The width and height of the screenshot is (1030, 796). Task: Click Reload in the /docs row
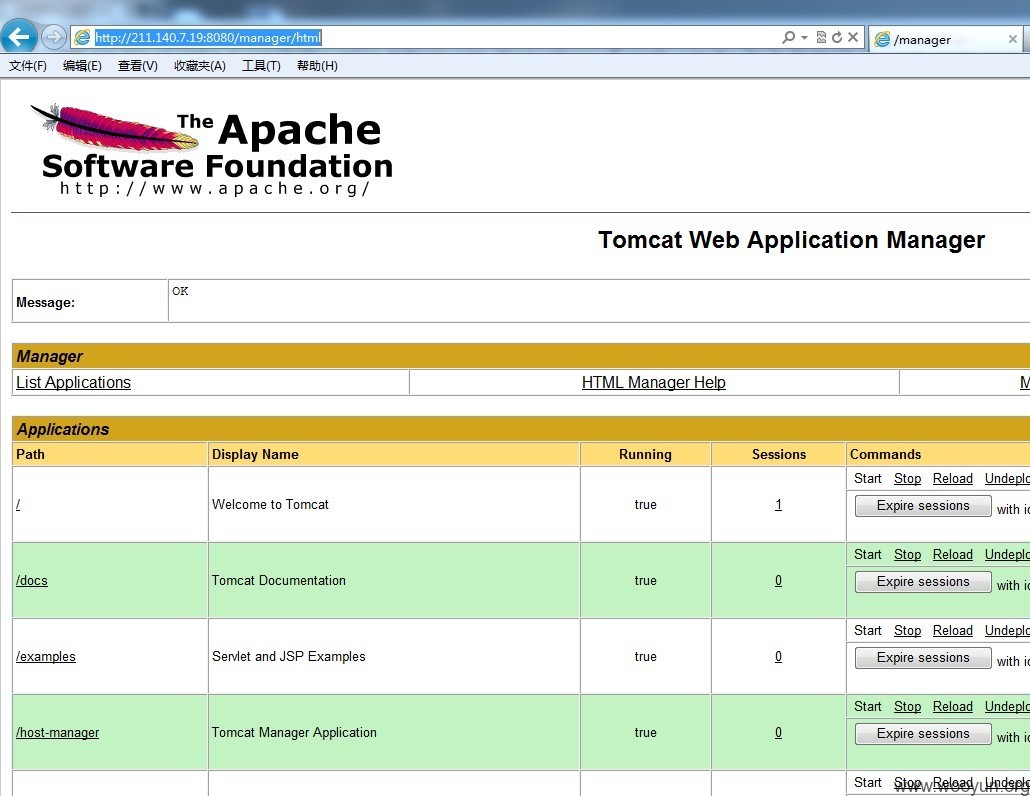952,555
